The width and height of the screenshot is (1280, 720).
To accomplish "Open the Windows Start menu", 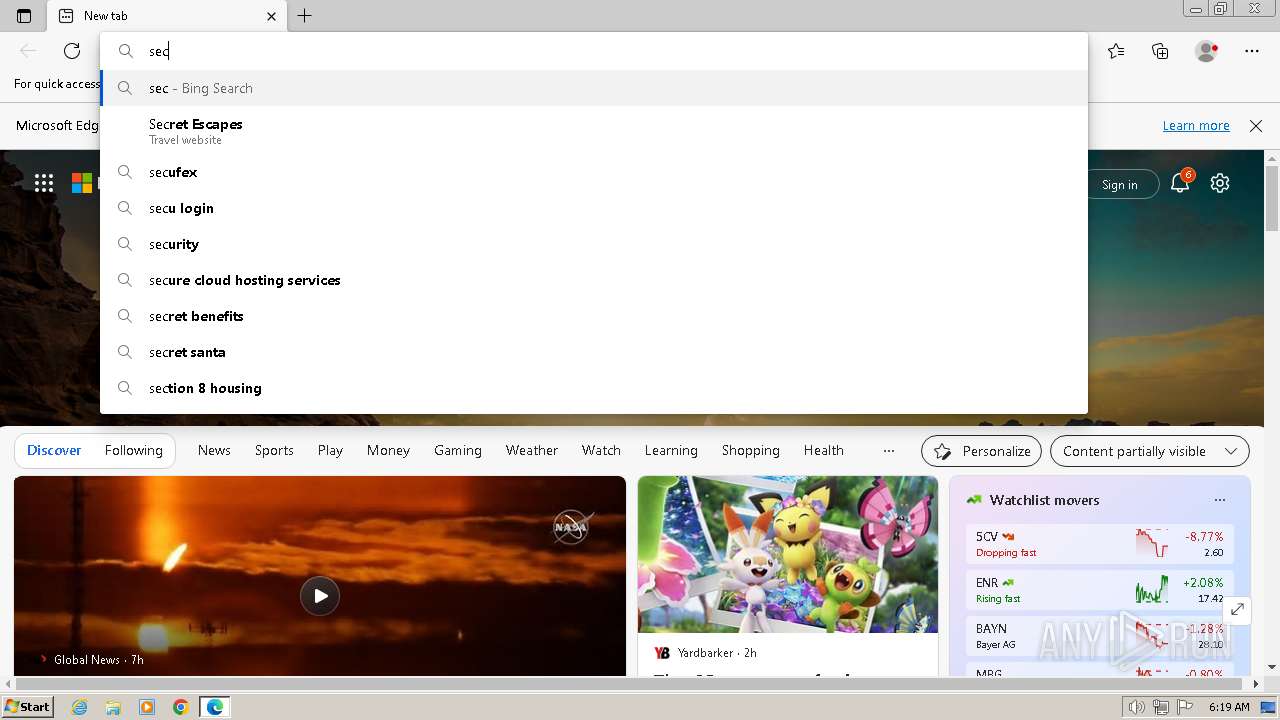I will click(27, 707).
